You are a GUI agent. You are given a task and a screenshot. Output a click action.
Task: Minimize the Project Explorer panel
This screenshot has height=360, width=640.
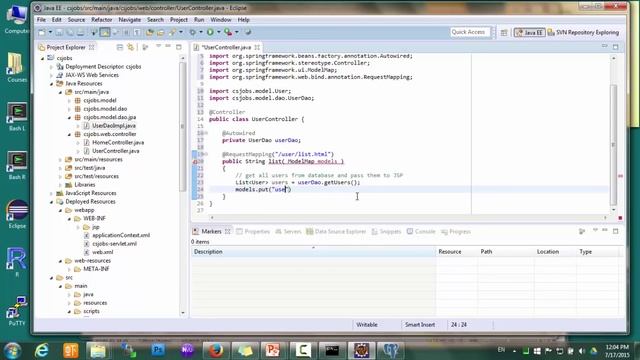[168, 46]
